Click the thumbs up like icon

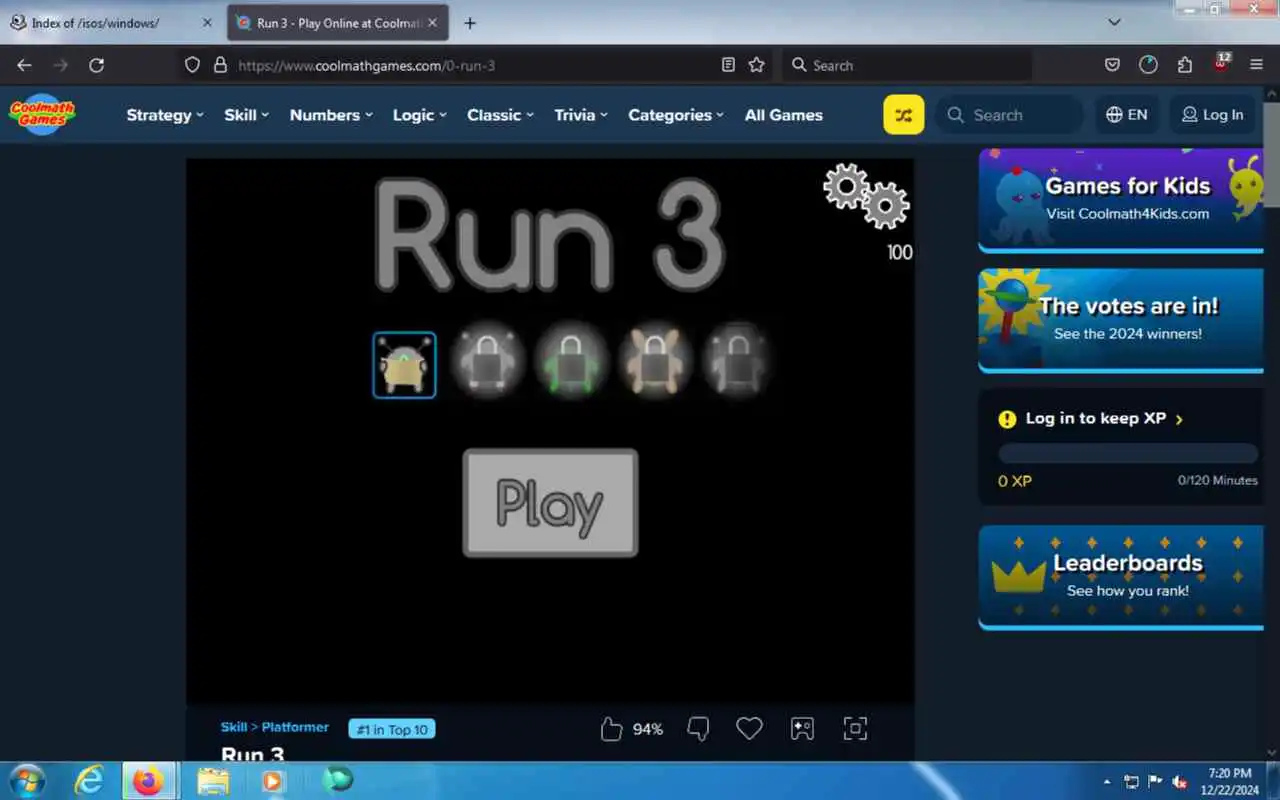(611, 729)
